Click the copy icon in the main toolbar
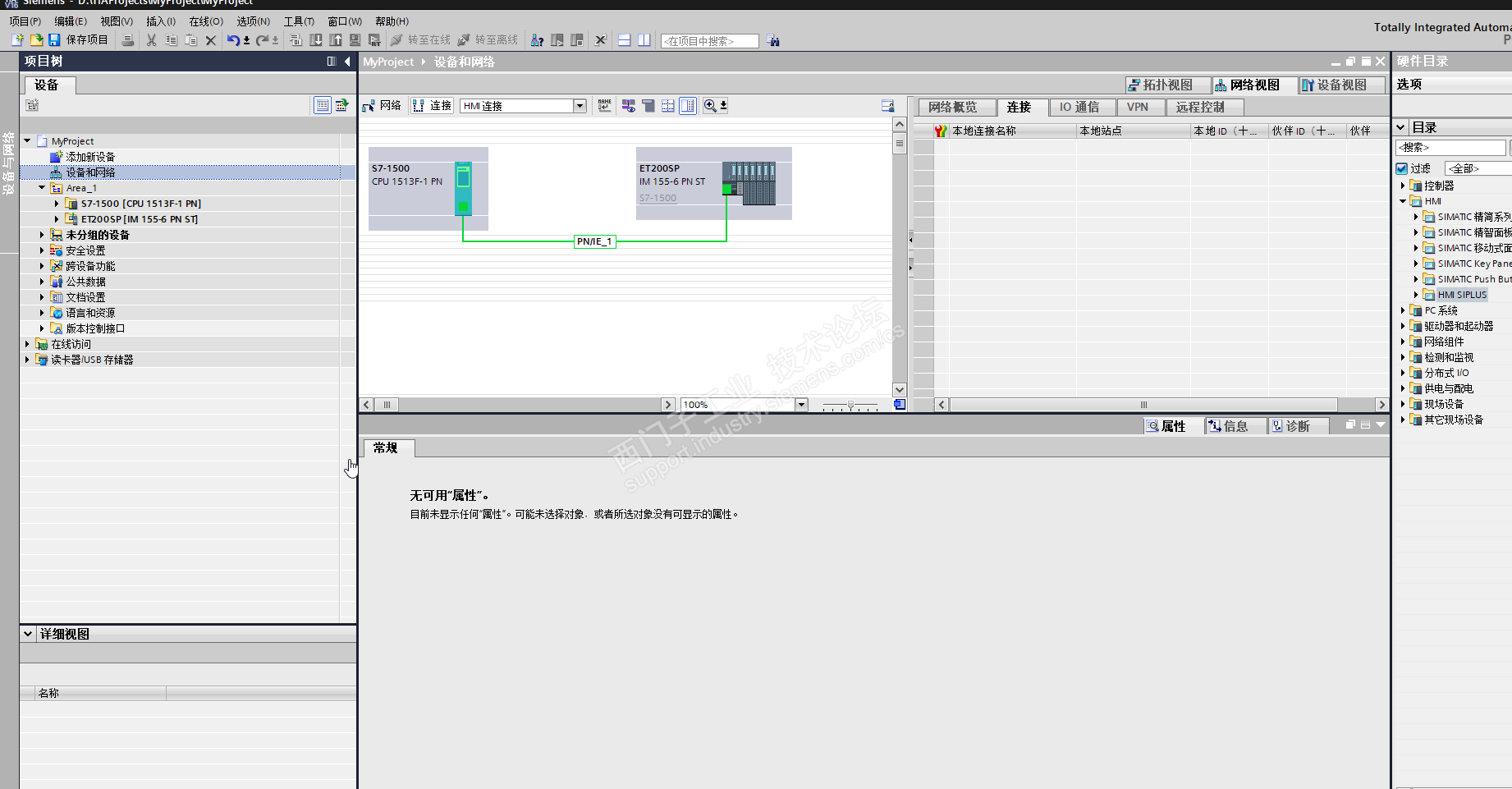The height and width of the screenshot is (789, 1512). (171, 40)
